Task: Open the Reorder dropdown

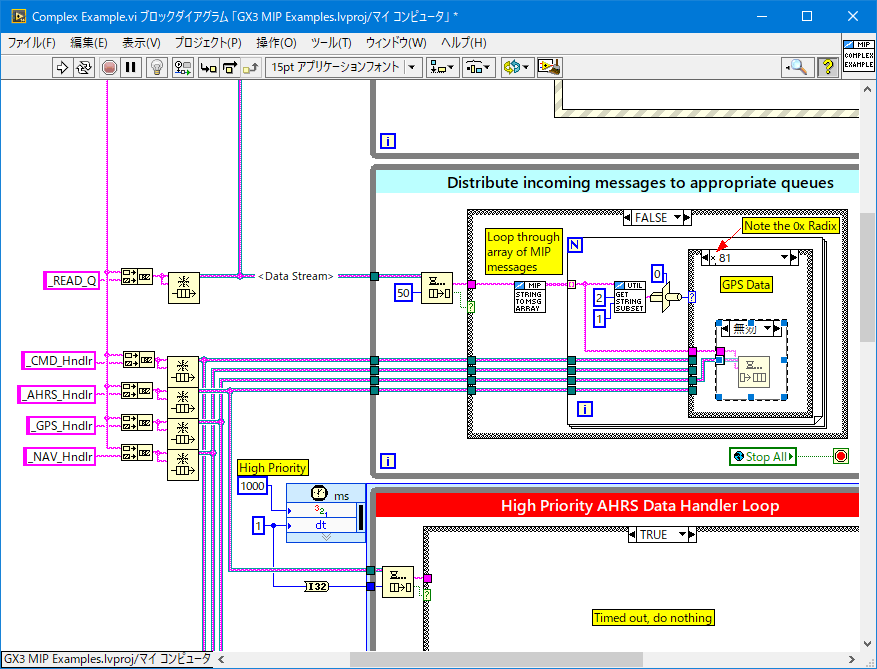Action: click(517, 68)
